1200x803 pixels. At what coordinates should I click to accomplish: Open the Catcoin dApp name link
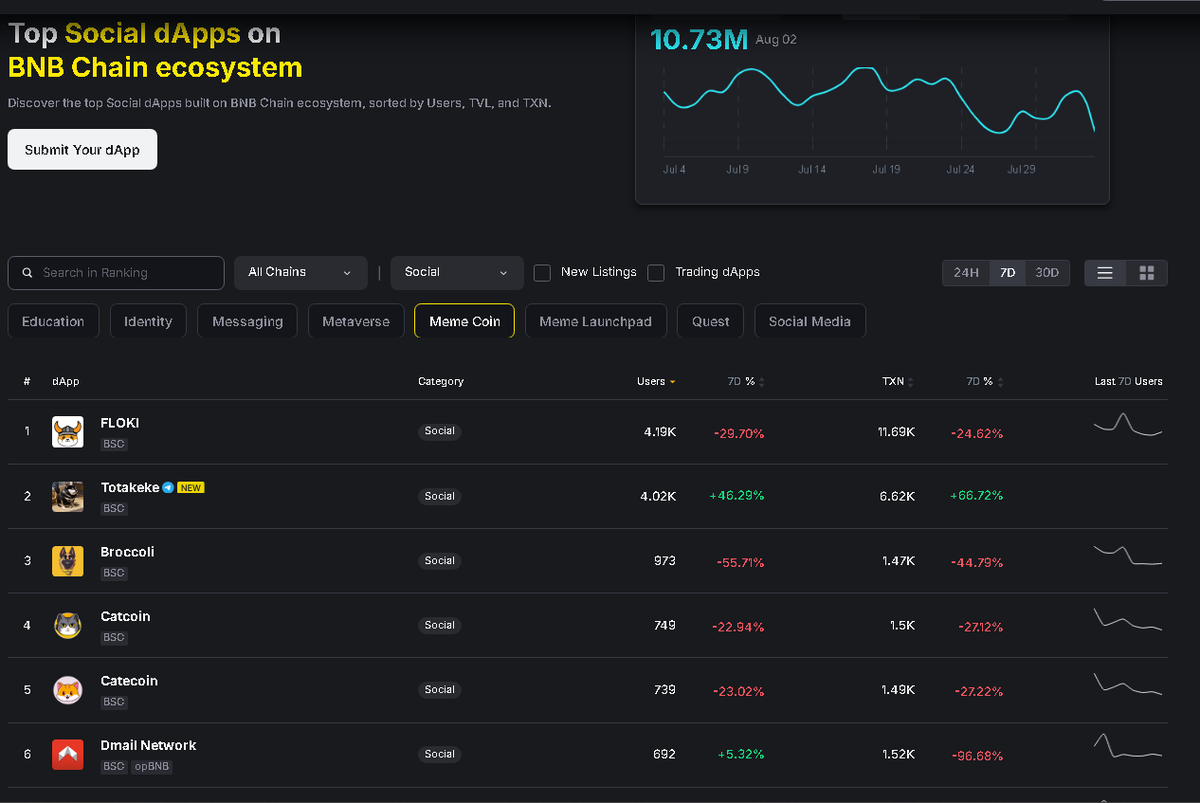coord(125,617)
